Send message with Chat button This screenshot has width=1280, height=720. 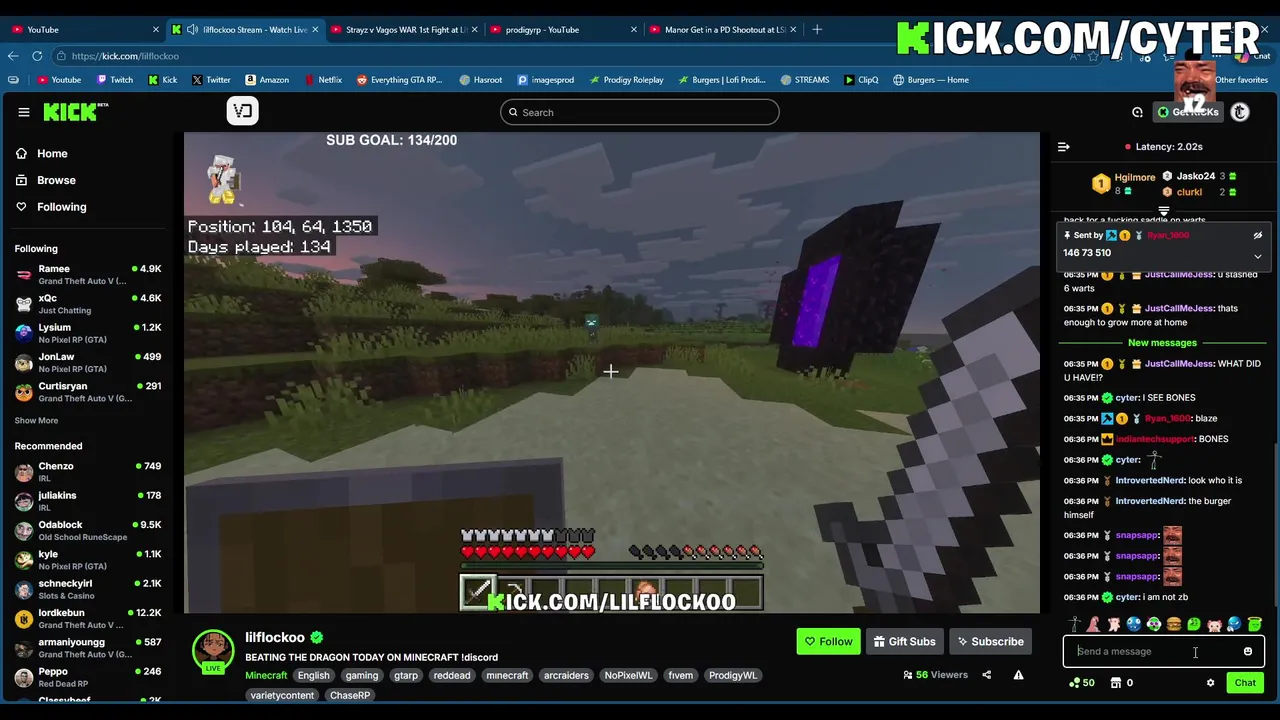point(1245,683)
